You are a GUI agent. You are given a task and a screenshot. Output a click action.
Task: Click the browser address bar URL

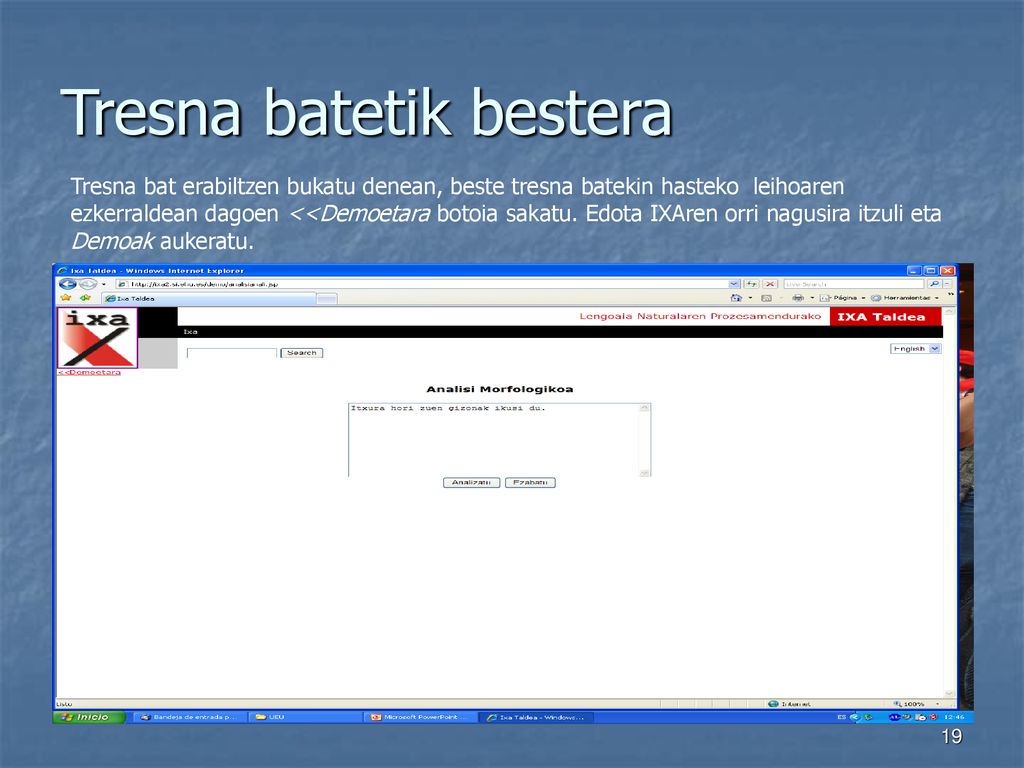(x=421, y=284)
